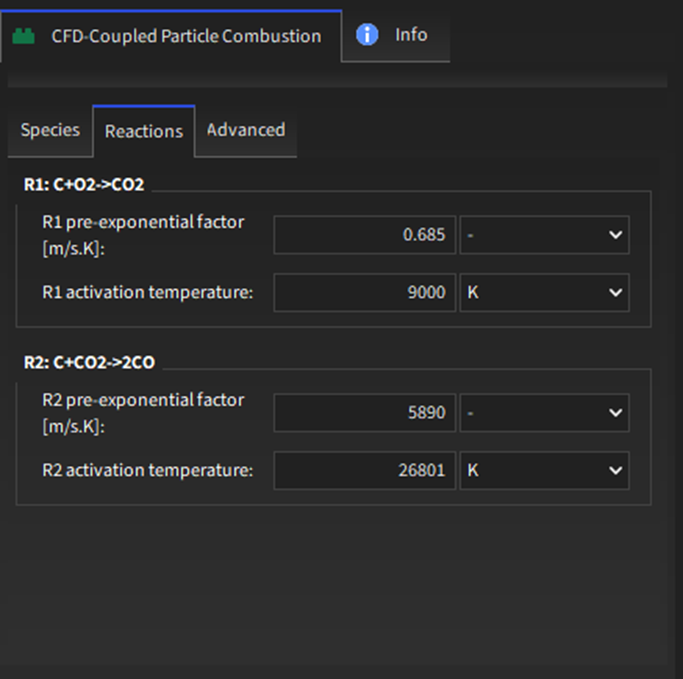Click the R1: C+O2->CO2 group heading
Image resolution: width=683 pixels, height=679 pixels.
click(x=84, y=184)
